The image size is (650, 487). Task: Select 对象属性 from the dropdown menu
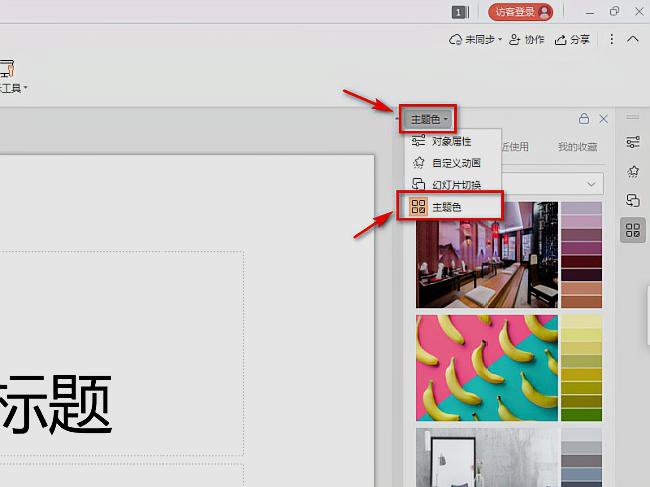(453, 141)
